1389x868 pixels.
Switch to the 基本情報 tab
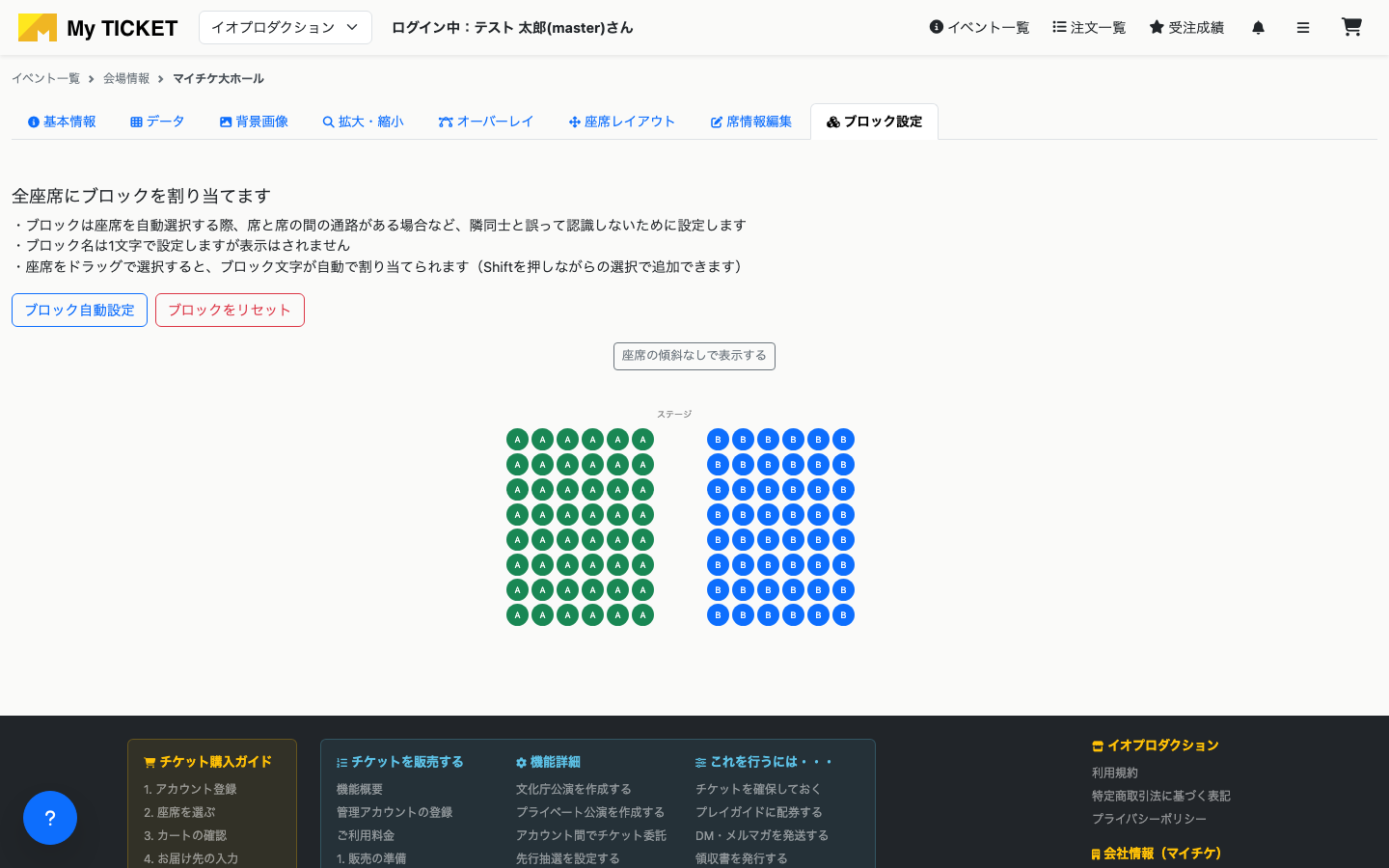click(x=62, y=122)
